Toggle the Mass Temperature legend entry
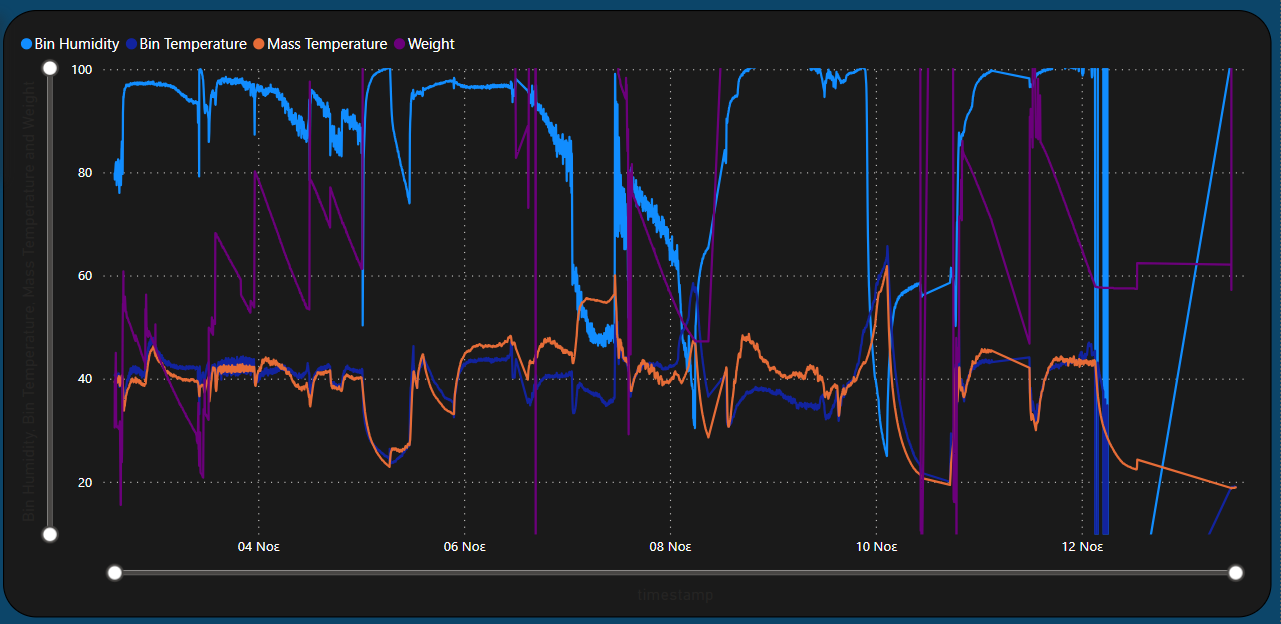Screen dimensions: 1281x624 (x=320, y=44)
